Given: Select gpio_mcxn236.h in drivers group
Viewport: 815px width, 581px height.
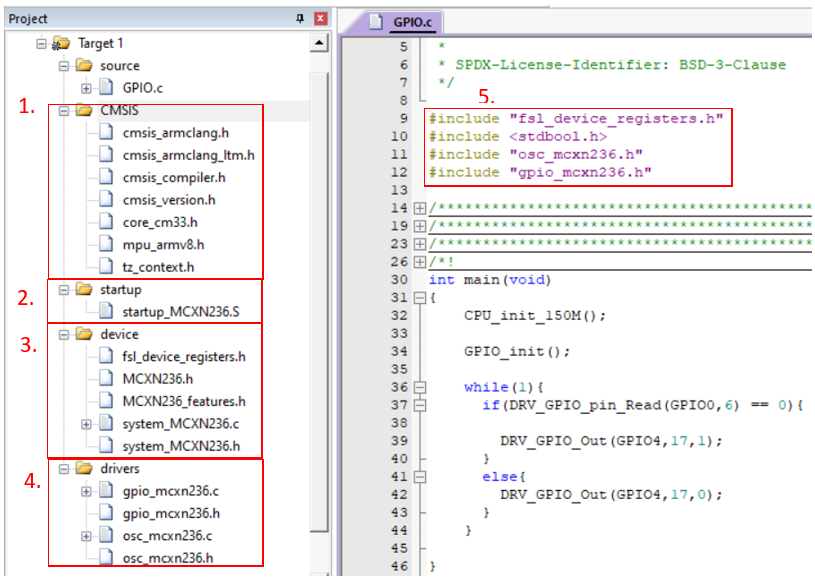Looking at the screenshot, I should pyautogui.click(x=171, y=513).
